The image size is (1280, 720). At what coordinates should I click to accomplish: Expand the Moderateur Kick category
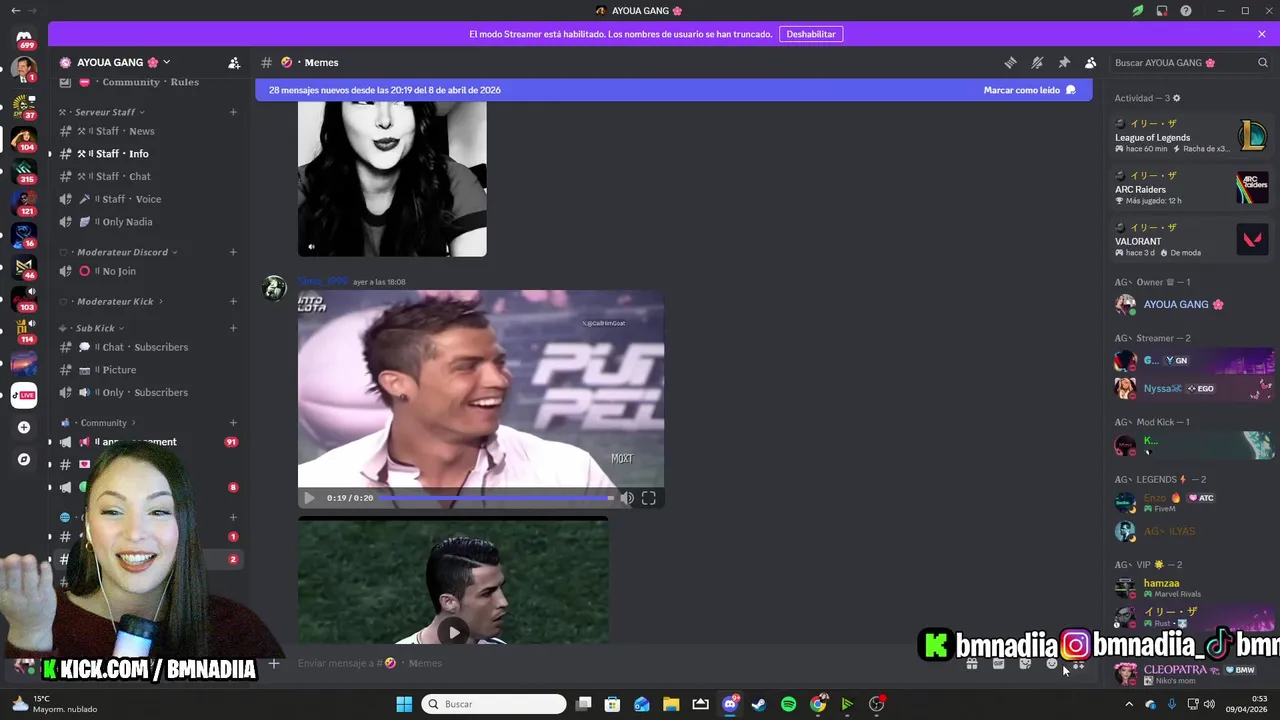(x=113, y=301)
